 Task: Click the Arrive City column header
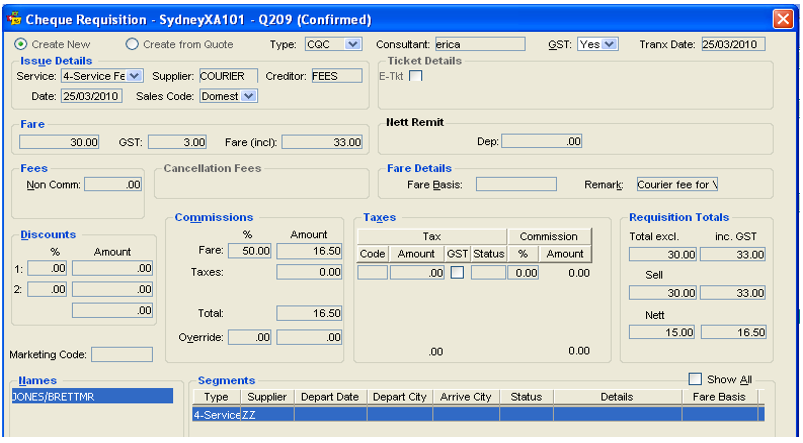(466, 397)
